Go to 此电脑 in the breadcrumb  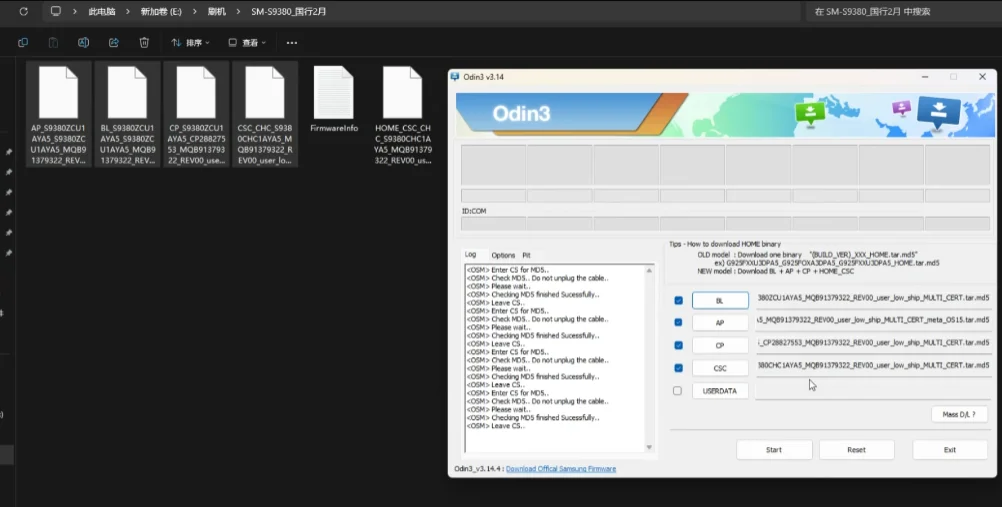click(x=102, y=12)
